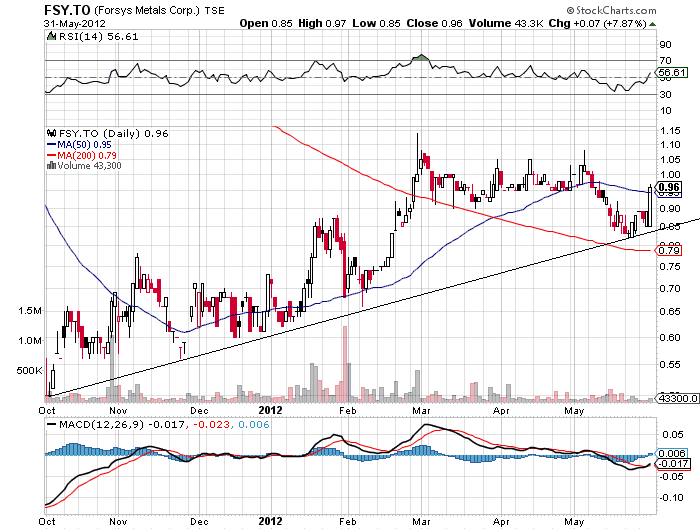This screenshot has width=700, height=530.
Task: Click the MACD -0.10 axis label
Action: (671, 497)
